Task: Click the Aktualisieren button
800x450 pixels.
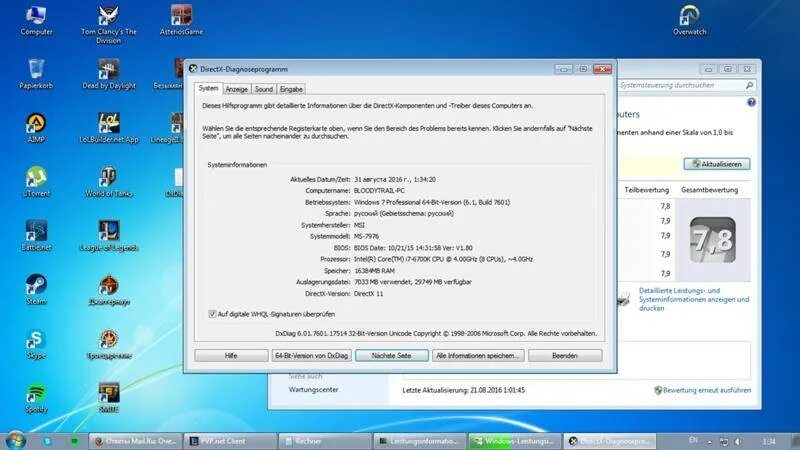Action: click(717, 164)
